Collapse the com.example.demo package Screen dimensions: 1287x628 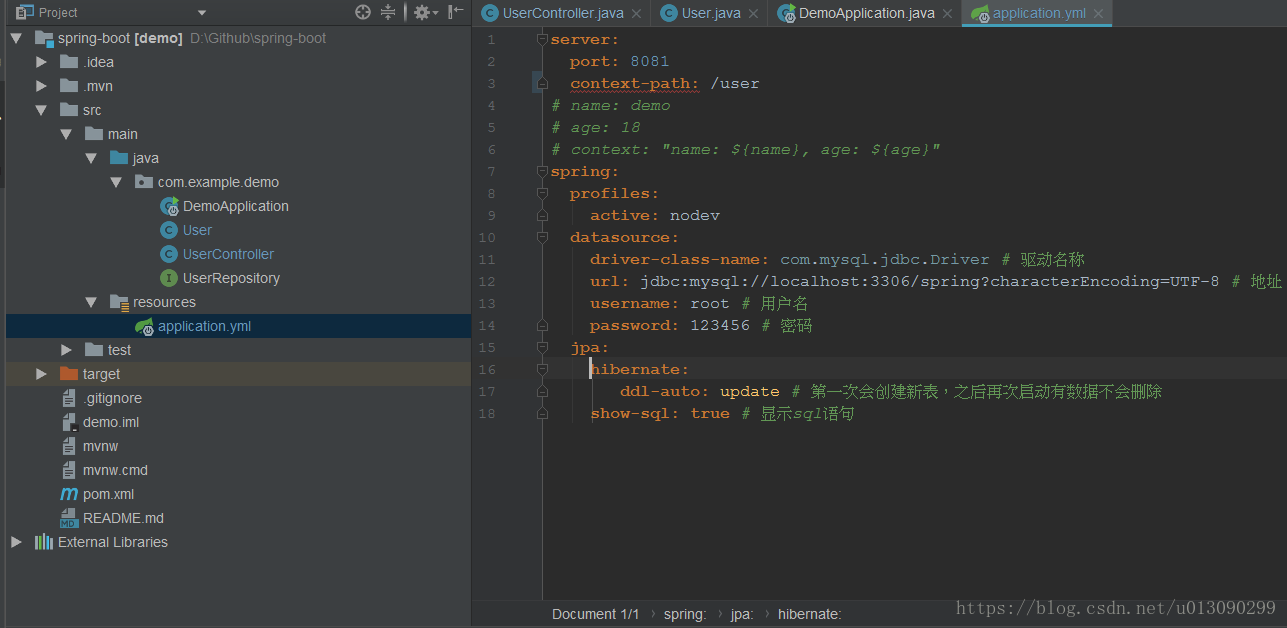click(x=116, y=182)
